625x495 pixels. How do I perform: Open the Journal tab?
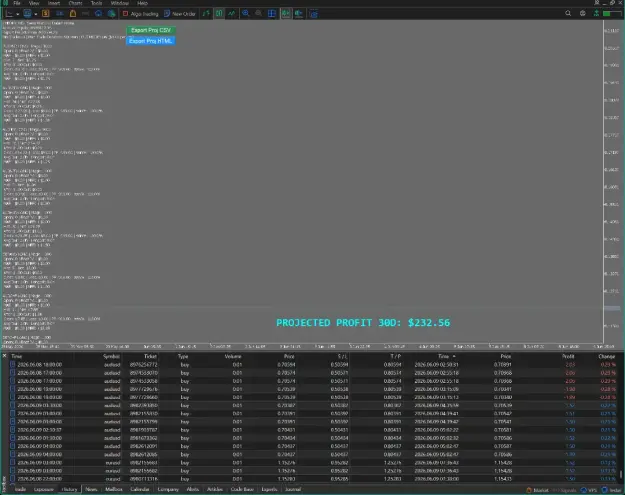293,489
